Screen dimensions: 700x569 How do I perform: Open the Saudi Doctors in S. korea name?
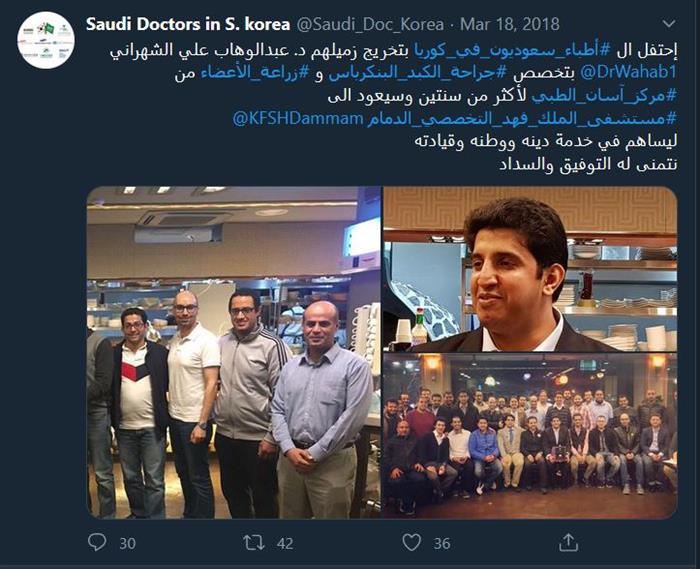(188, 24)
